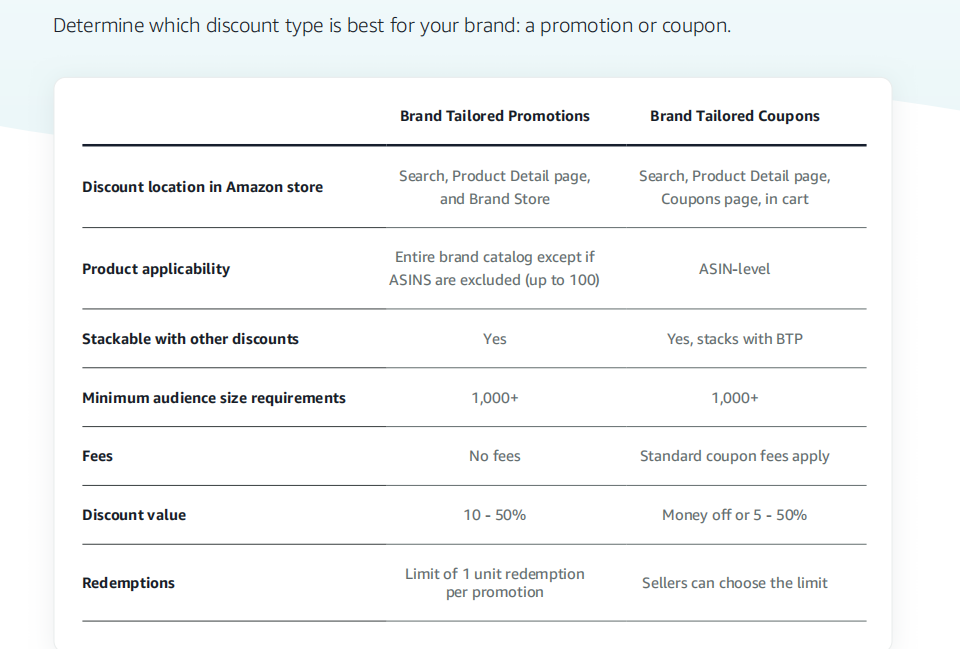Click the Redemptions row label
Viewport: 960px width, 649px height.
[x=129, y=583]
